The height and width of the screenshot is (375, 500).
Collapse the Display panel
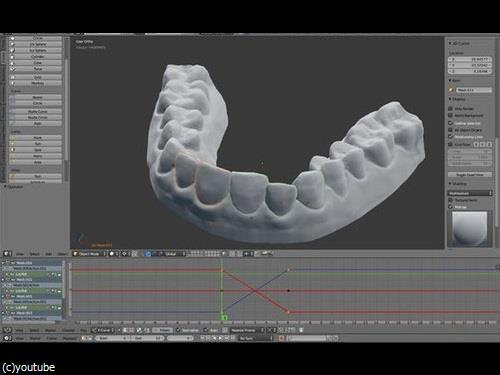(x=457, y=99)
